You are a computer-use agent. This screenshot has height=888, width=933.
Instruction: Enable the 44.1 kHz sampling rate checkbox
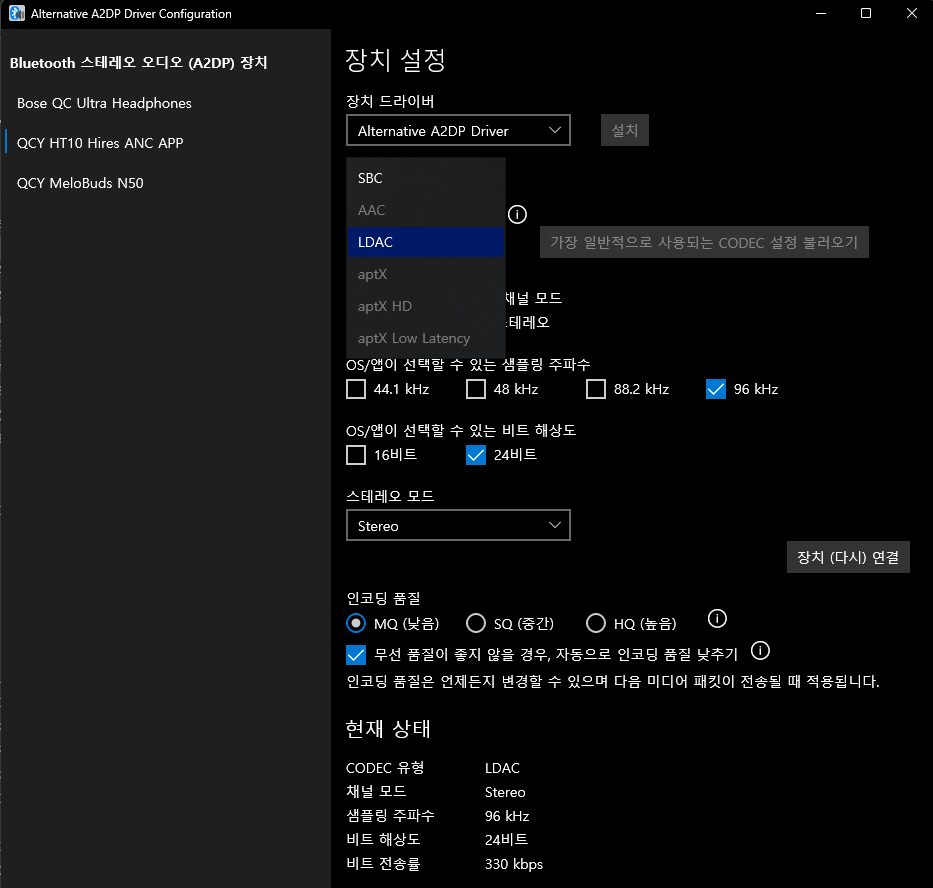pos(355,389)
